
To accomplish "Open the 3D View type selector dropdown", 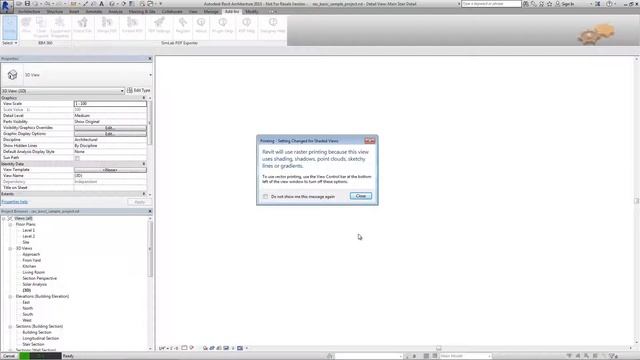I will click(x=150, y=75).
